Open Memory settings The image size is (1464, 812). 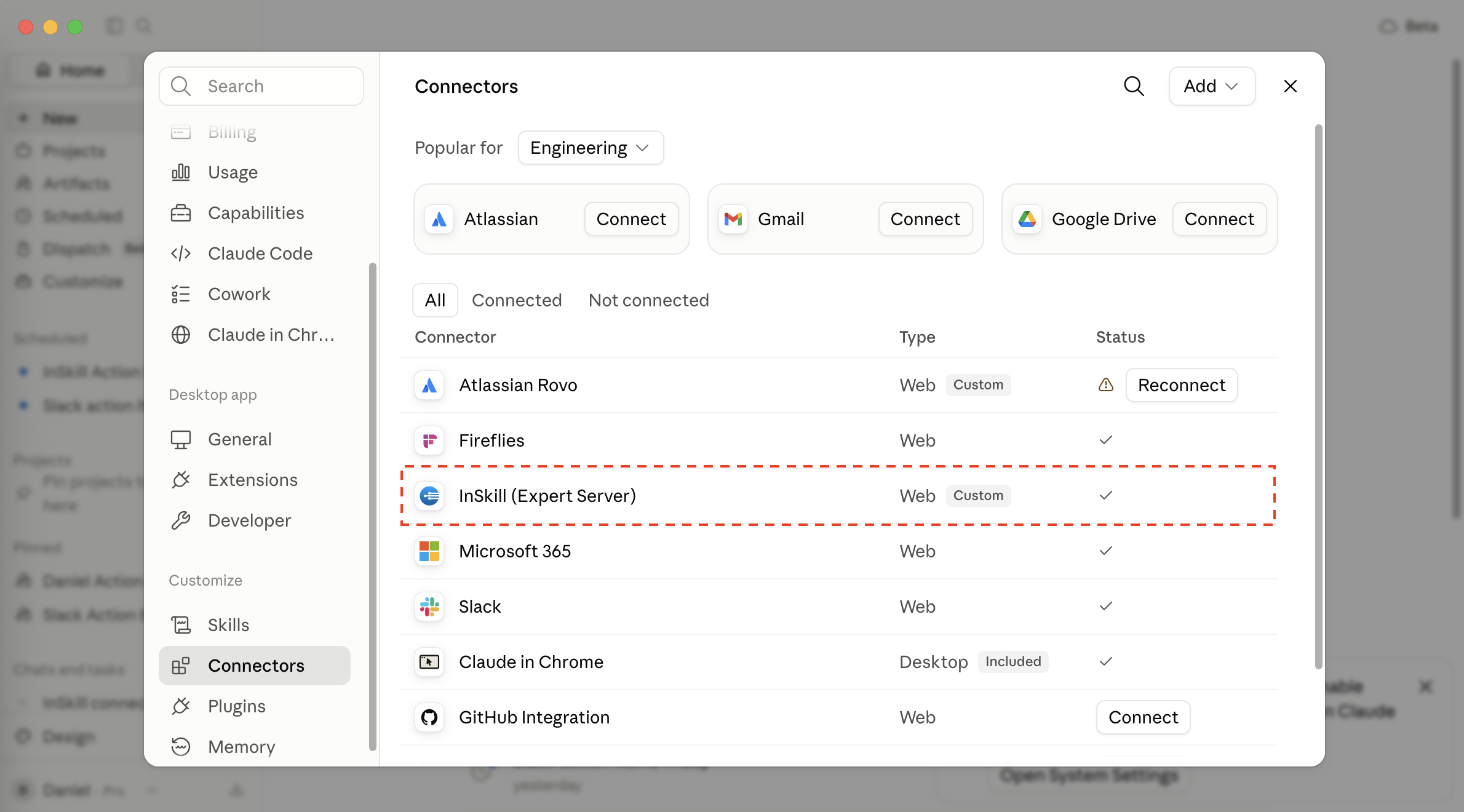click(x=255, y=747)
